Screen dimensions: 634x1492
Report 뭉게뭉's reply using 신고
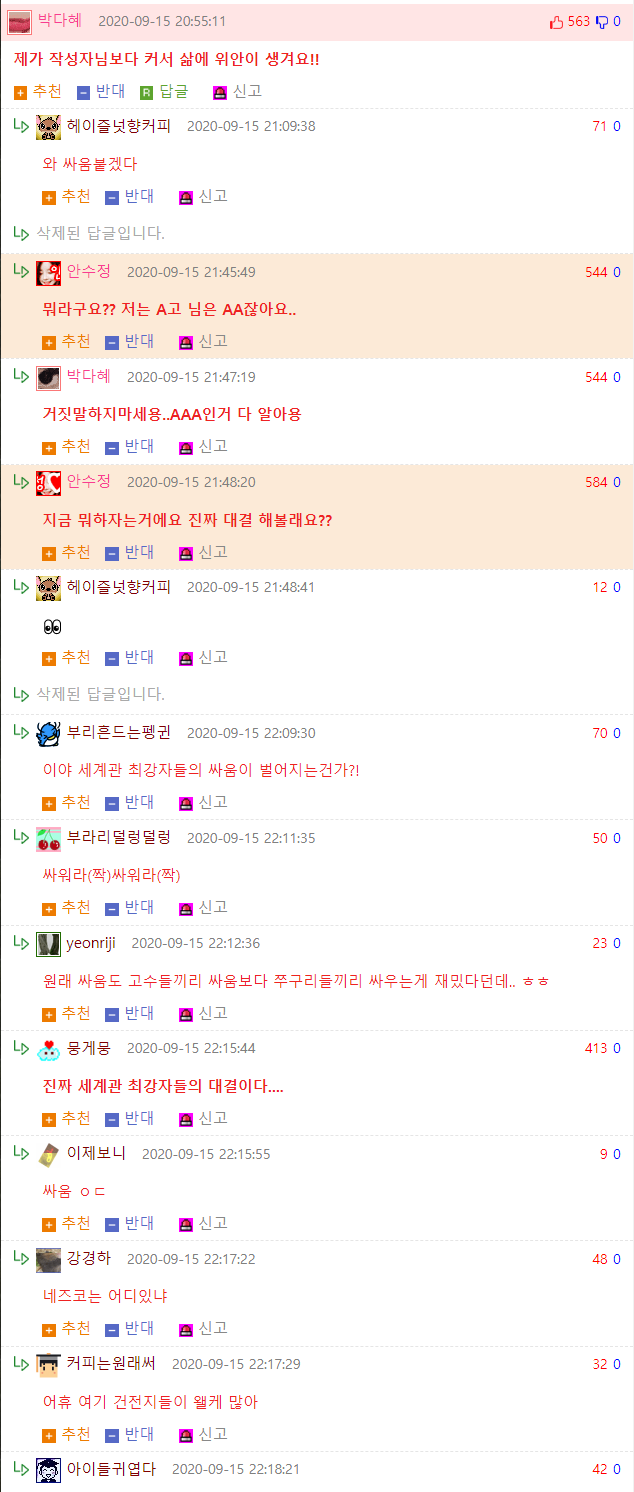[203, 1118]
